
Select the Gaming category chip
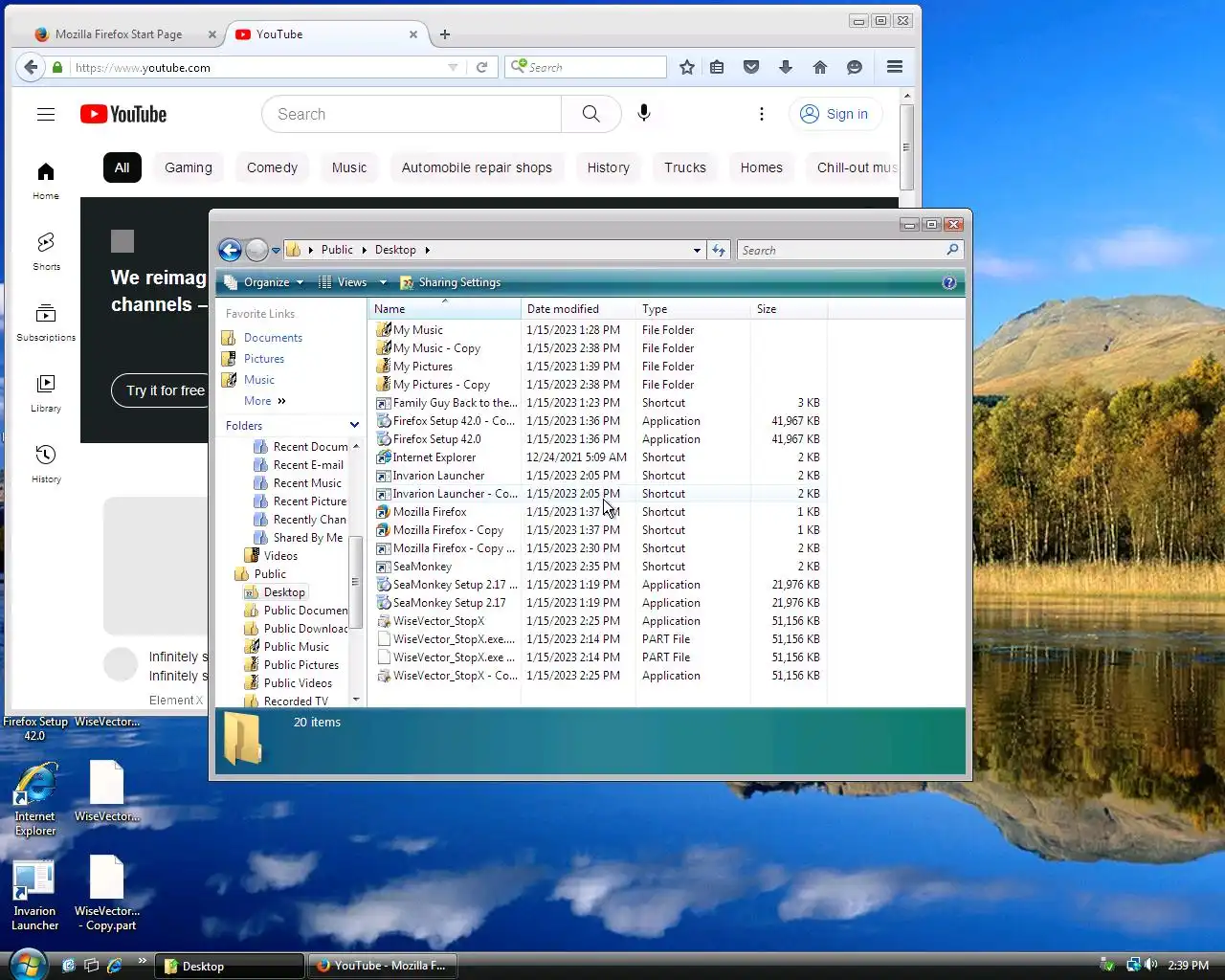189,167
